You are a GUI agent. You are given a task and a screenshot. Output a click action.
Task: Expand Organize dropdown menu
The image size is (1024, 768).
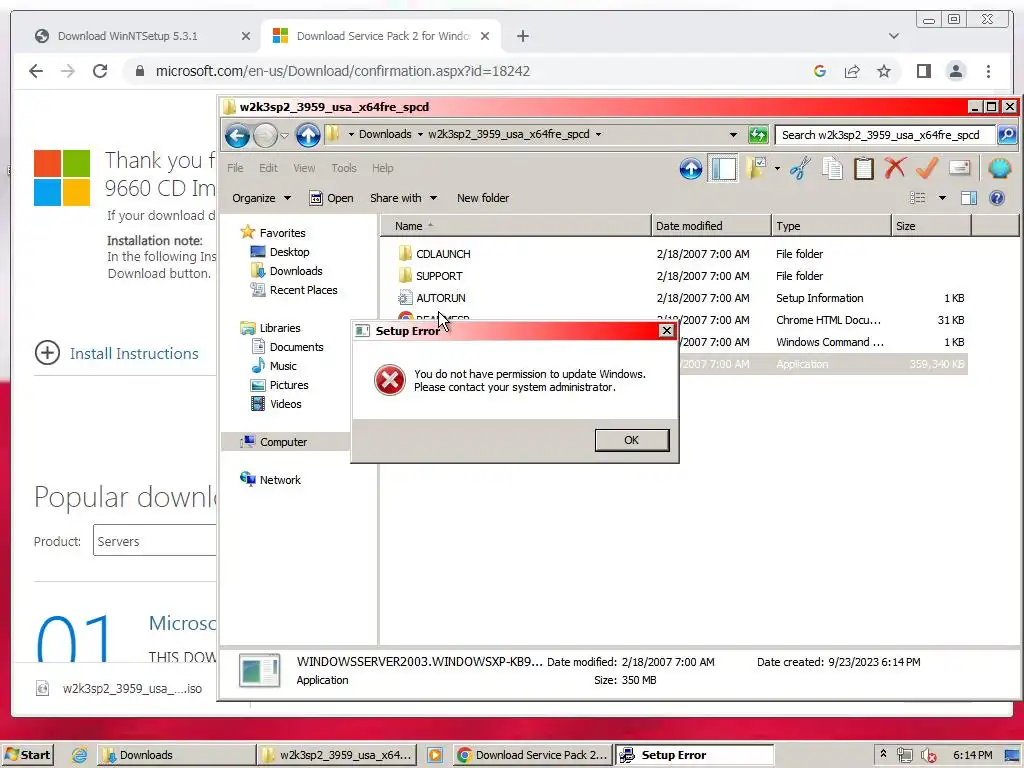262,198
